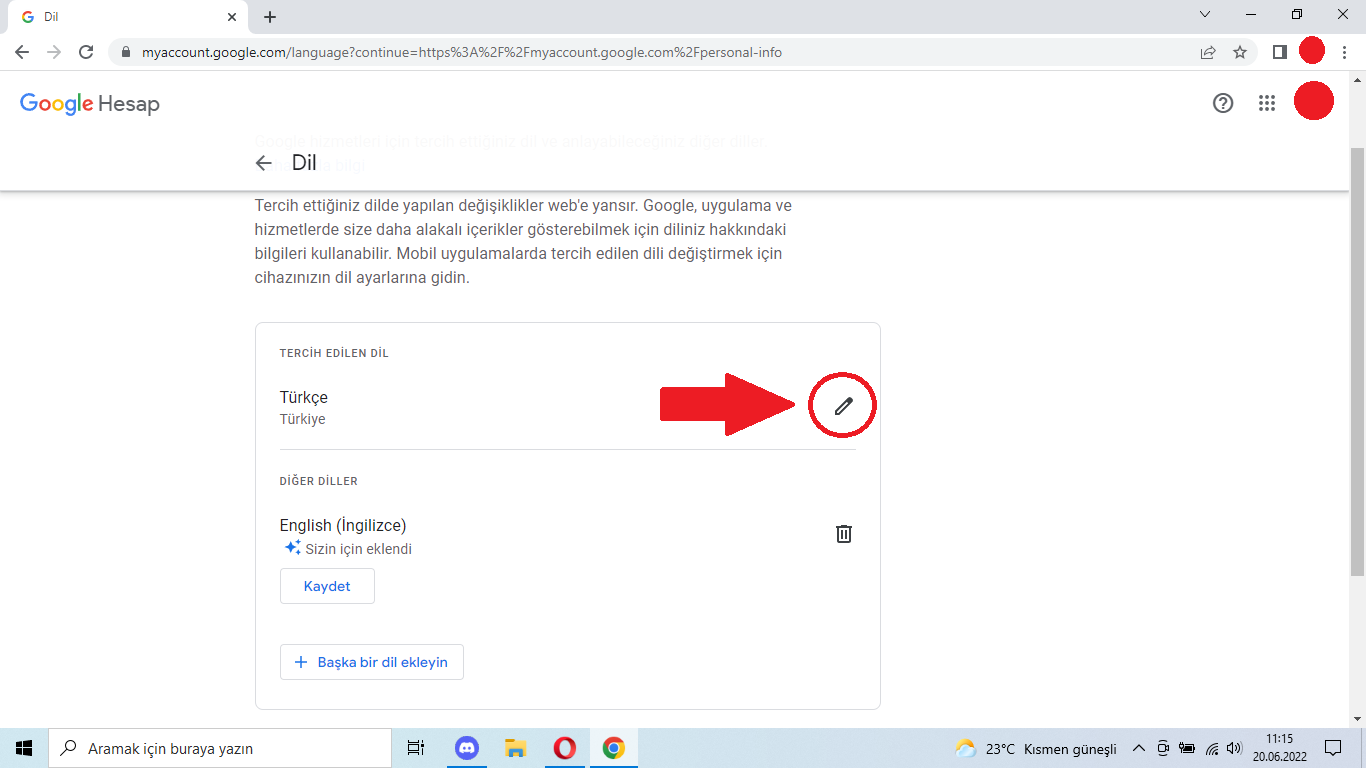Click the Google Hesap logo

click(90, 104)
